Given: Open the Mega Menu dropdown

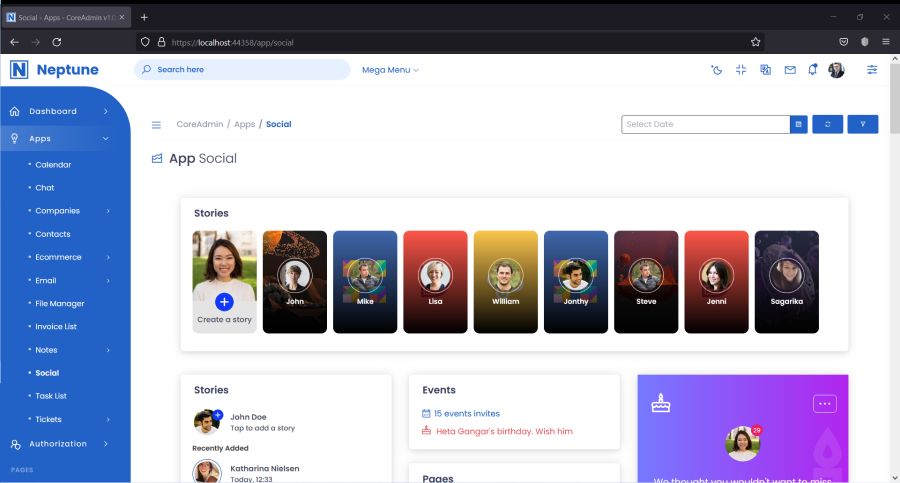Looking at the screenshot, I should pyautogui.click(x=390, y=70).
